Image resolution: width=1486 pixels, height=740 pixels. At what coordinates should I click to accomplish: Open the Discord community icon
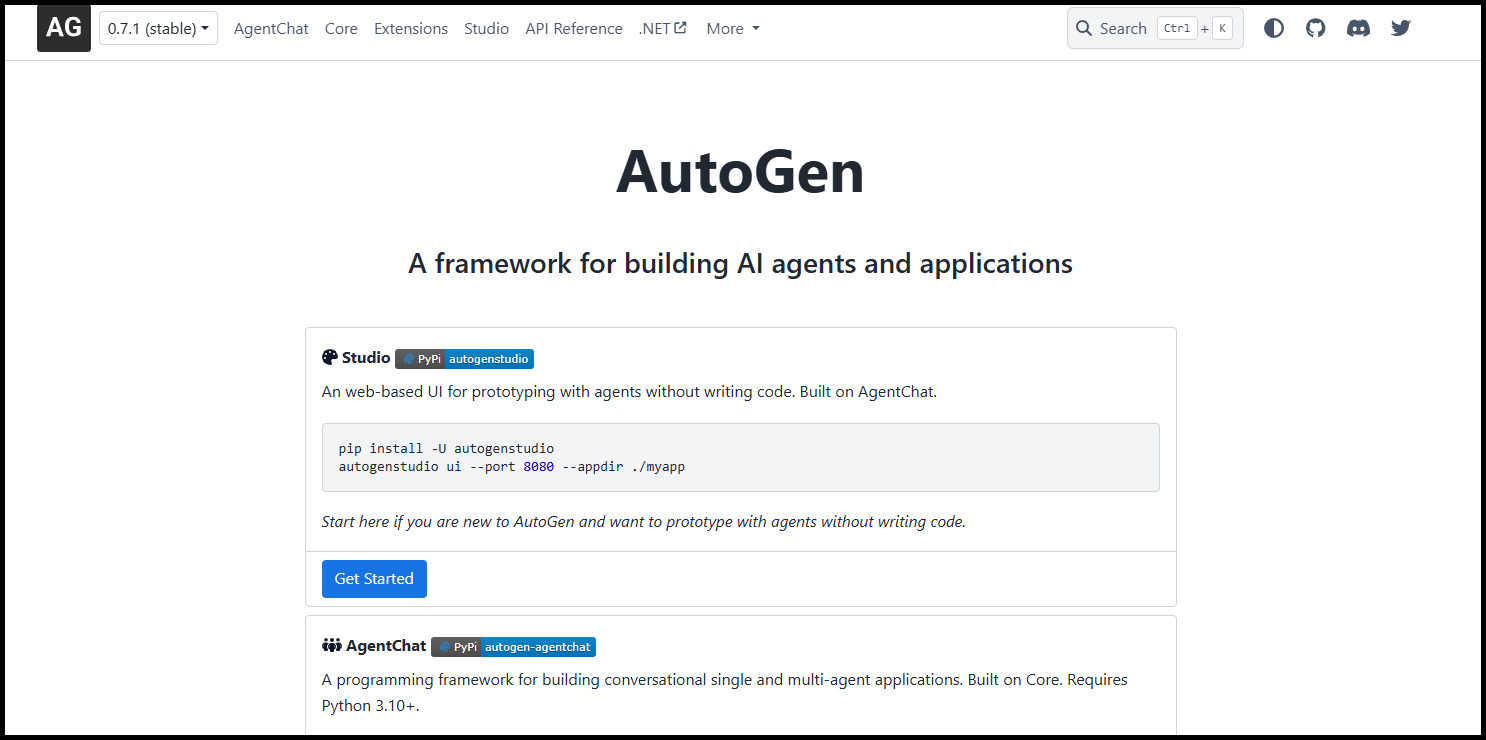click(x=1358, y=28)
